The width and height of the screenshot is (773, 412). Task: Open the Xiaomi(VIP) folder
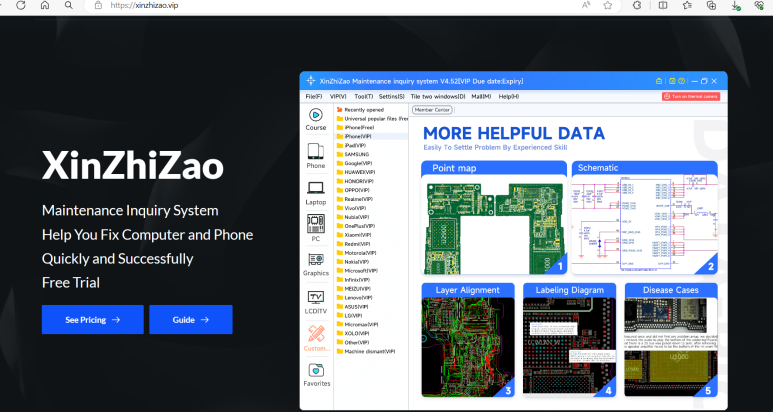pos(353,235)
